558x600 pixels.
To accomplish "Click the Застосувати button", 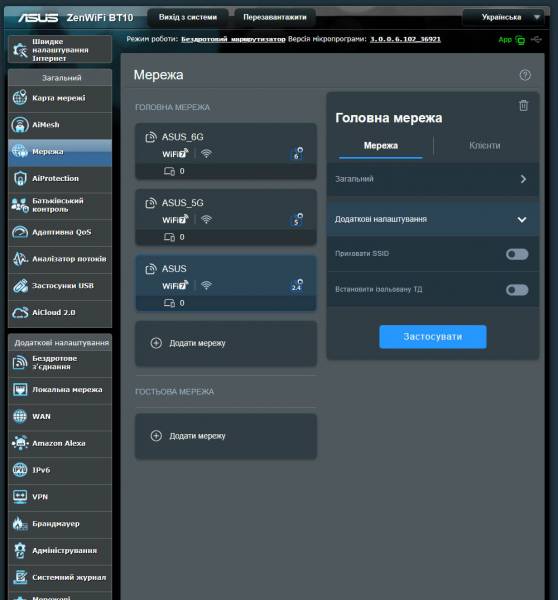I will tap(433, 337).
